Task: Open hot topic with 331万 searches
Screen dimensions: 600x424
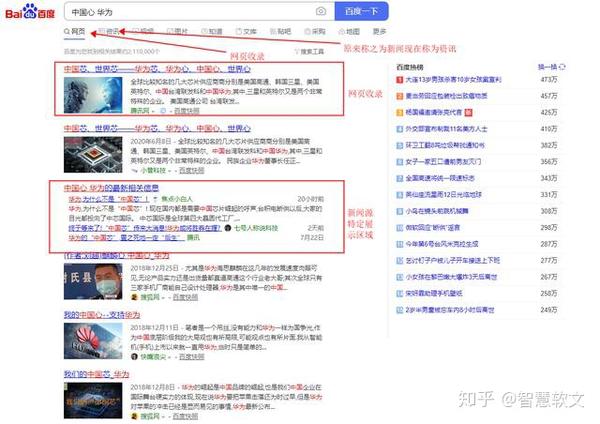Action: tap(443, 195)
